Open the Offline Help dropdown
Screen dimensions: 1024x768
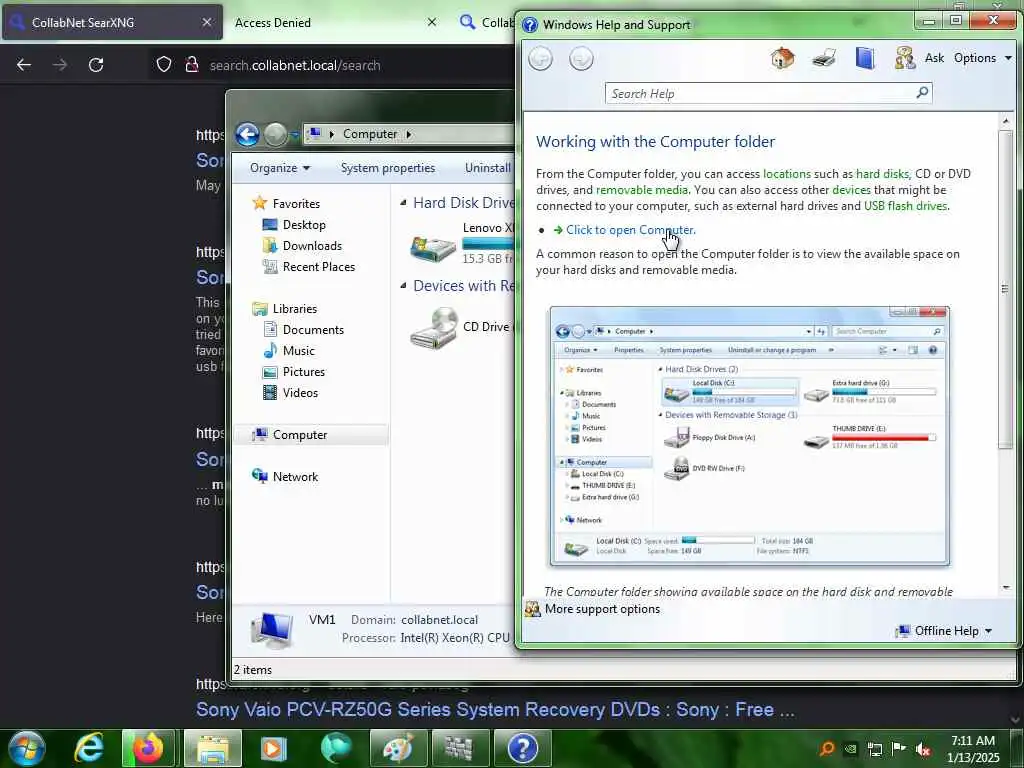(945, 631)
